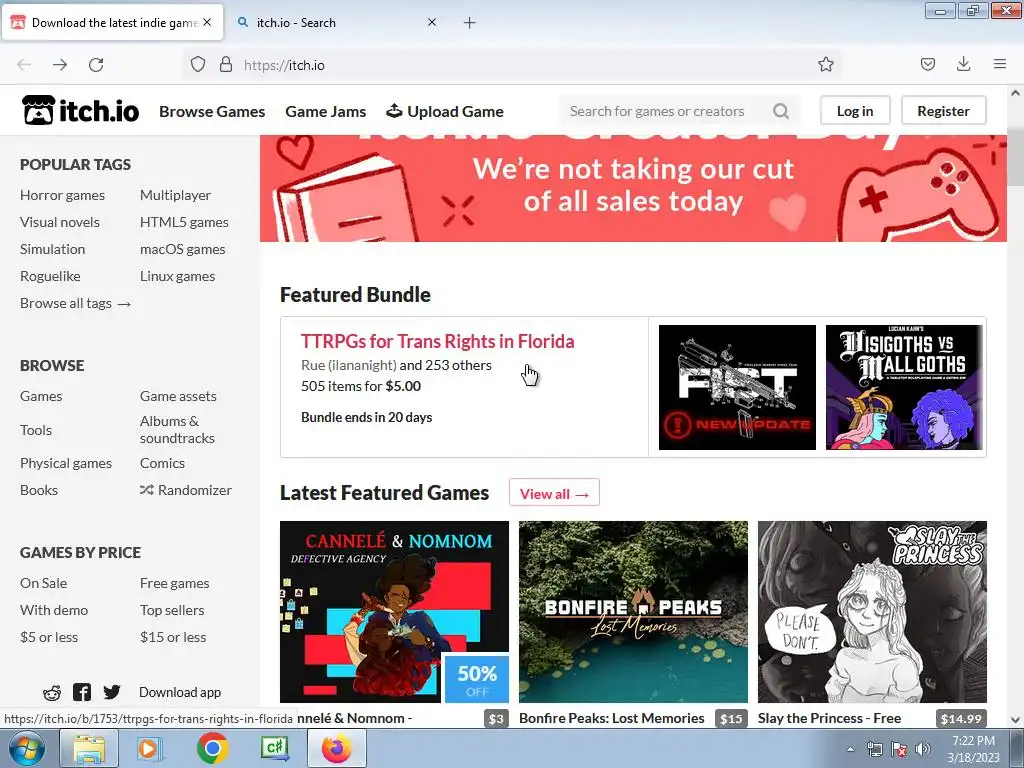
Task: Close the itch.io - Search tab
Action: pyautogui.click(x=432, y=22)
